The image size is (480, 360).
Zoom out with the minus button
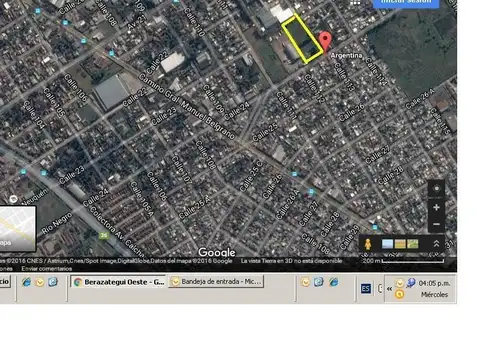[x=436, y=224]
